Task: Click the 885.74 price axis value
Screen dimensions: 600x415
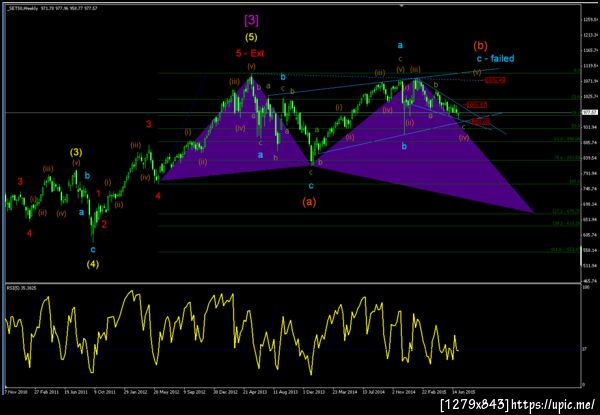Action: [590, 142]
